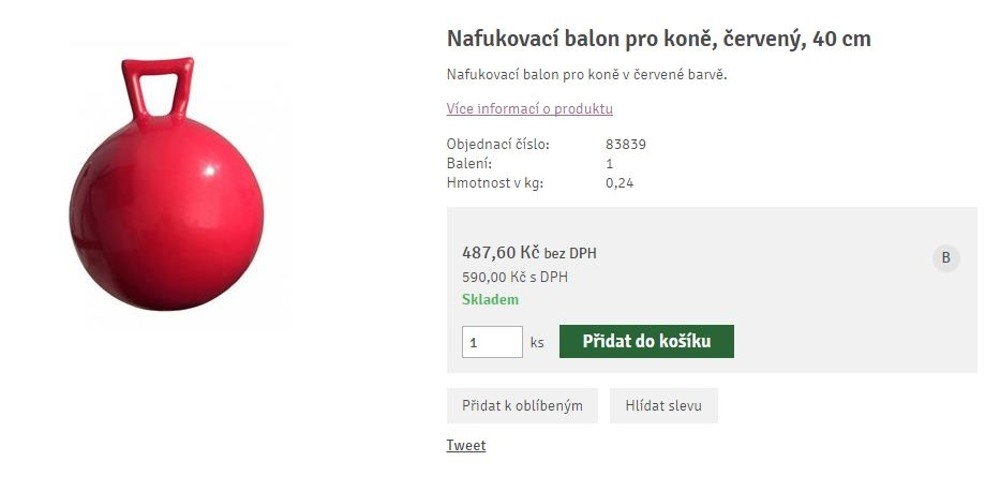Open the Tweet share link
The height and width of the screenshot is (491, 1000).
pos(466,446)
